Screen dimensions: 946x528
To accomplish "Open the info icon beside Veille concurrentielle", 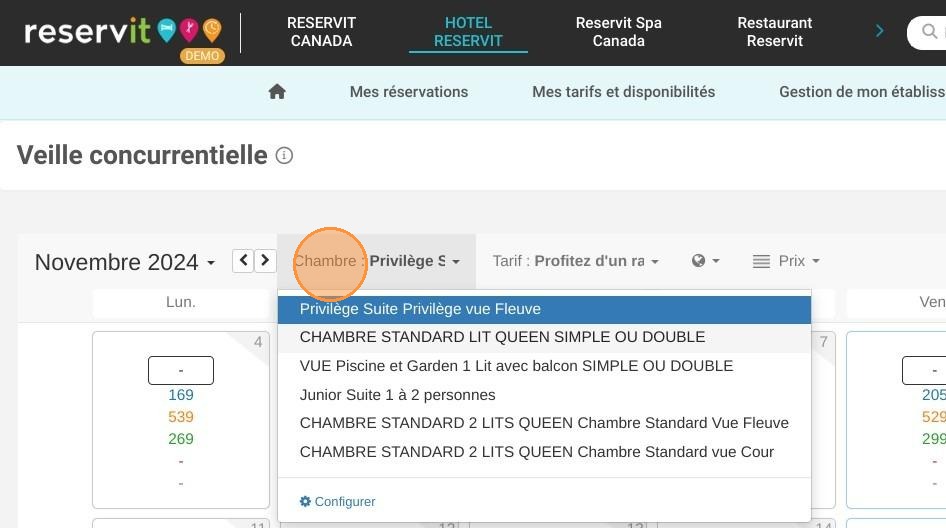I will pos(284,156).
